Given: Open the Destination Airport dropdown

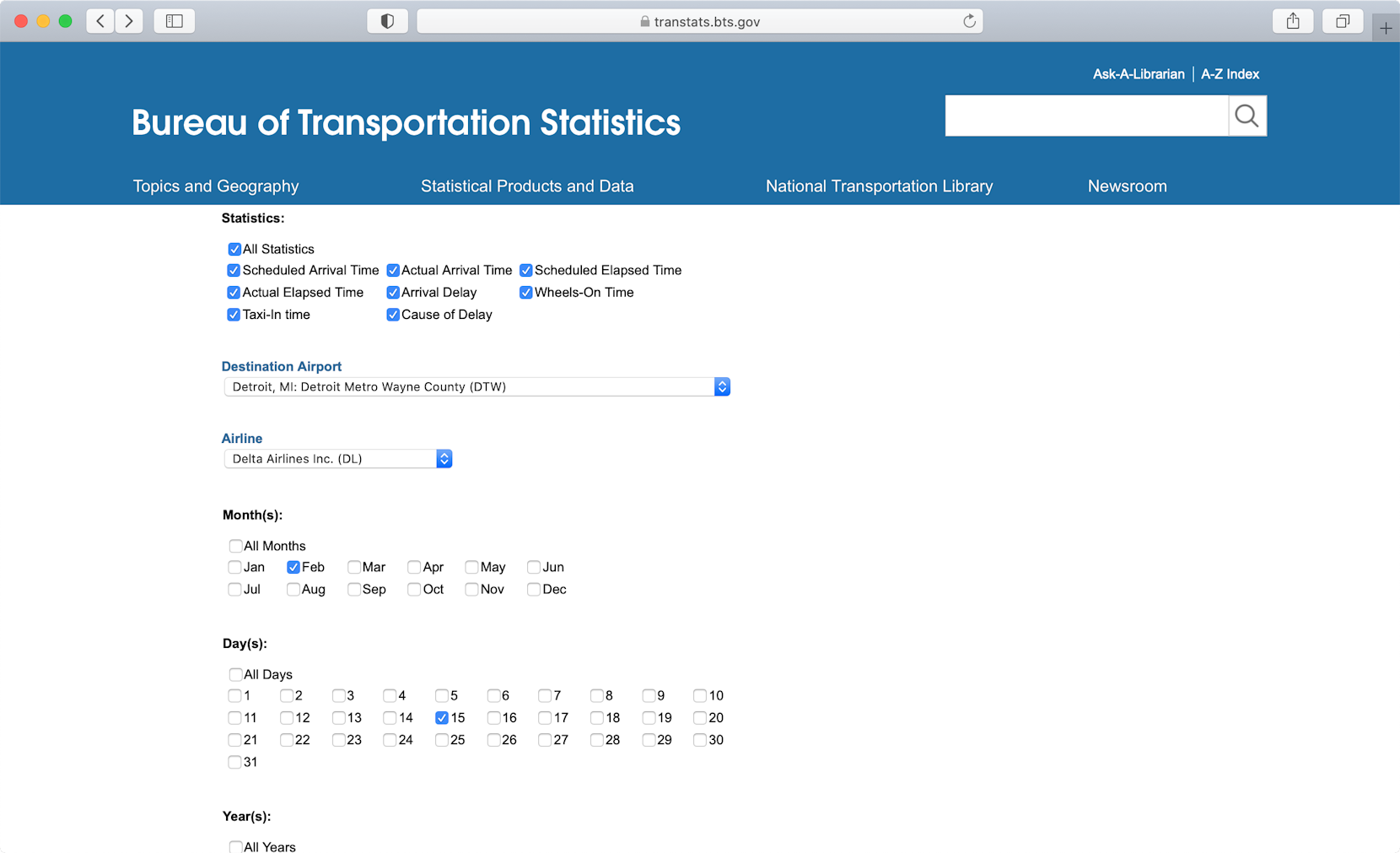Looking at the screenshot, I should tap(477, 386).
